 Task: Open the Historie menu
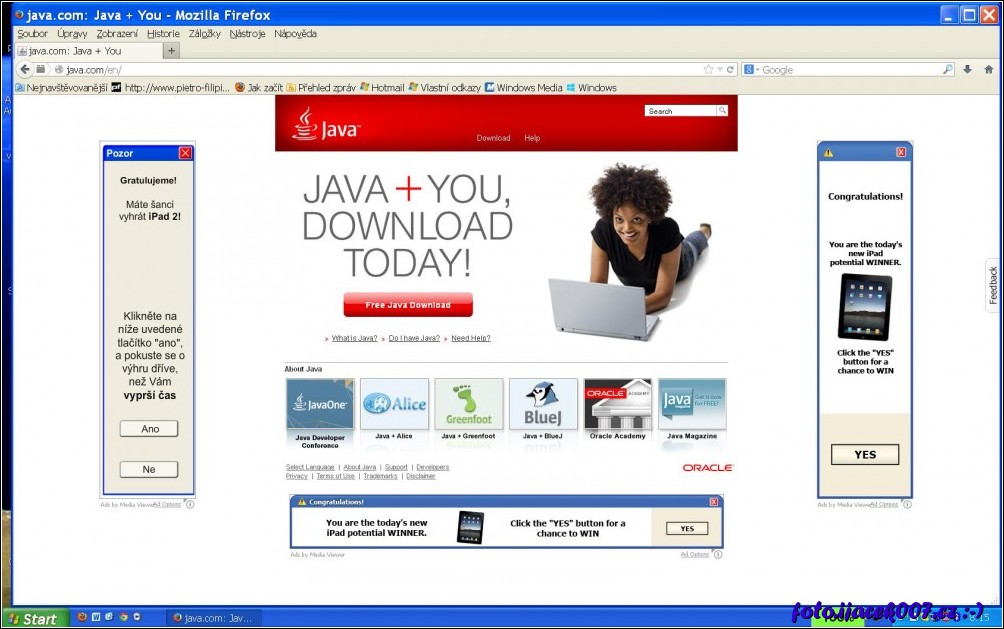(163, 34)
